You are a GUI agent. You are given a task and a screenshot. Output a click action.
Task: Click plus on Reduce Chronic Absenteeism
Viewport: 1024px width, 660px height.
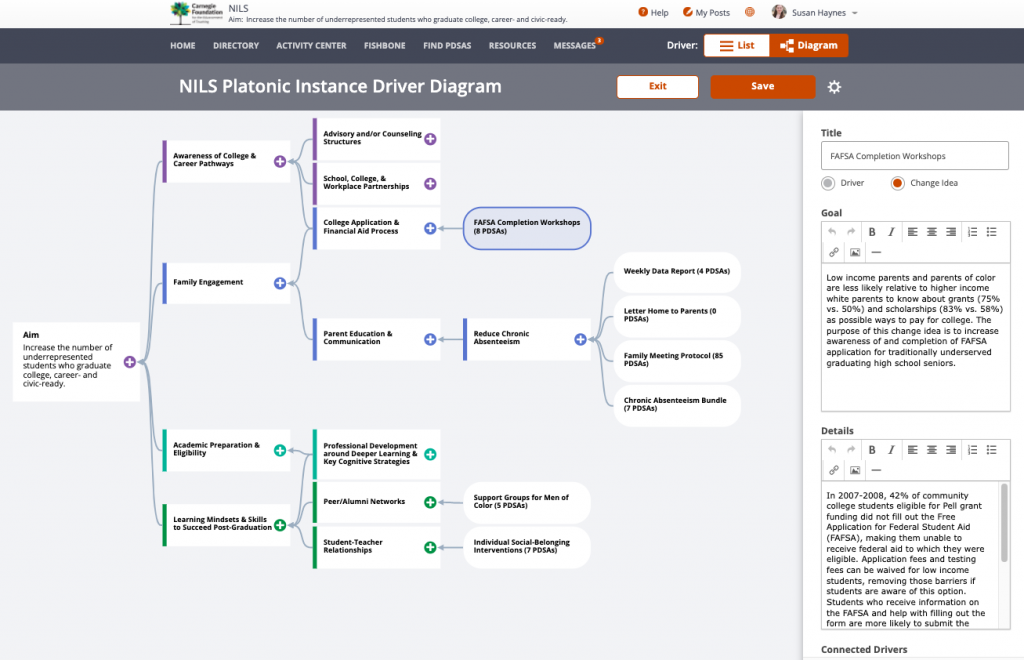(580, 339)
